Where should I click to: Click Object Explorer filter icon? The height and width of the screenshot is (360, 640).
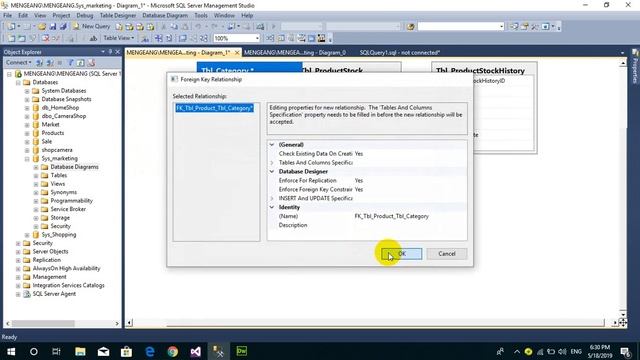[x=70, y=62]
